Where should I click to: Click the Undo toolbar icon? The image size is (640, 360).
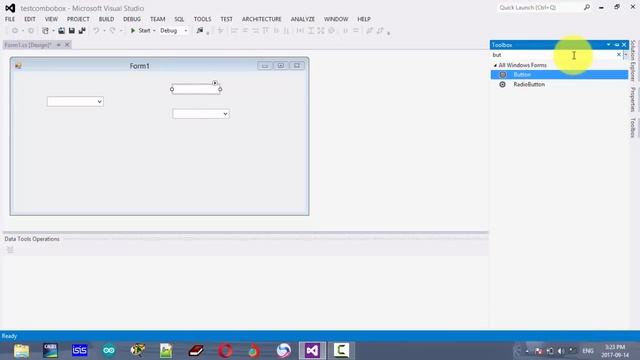[x=96, y=31]
